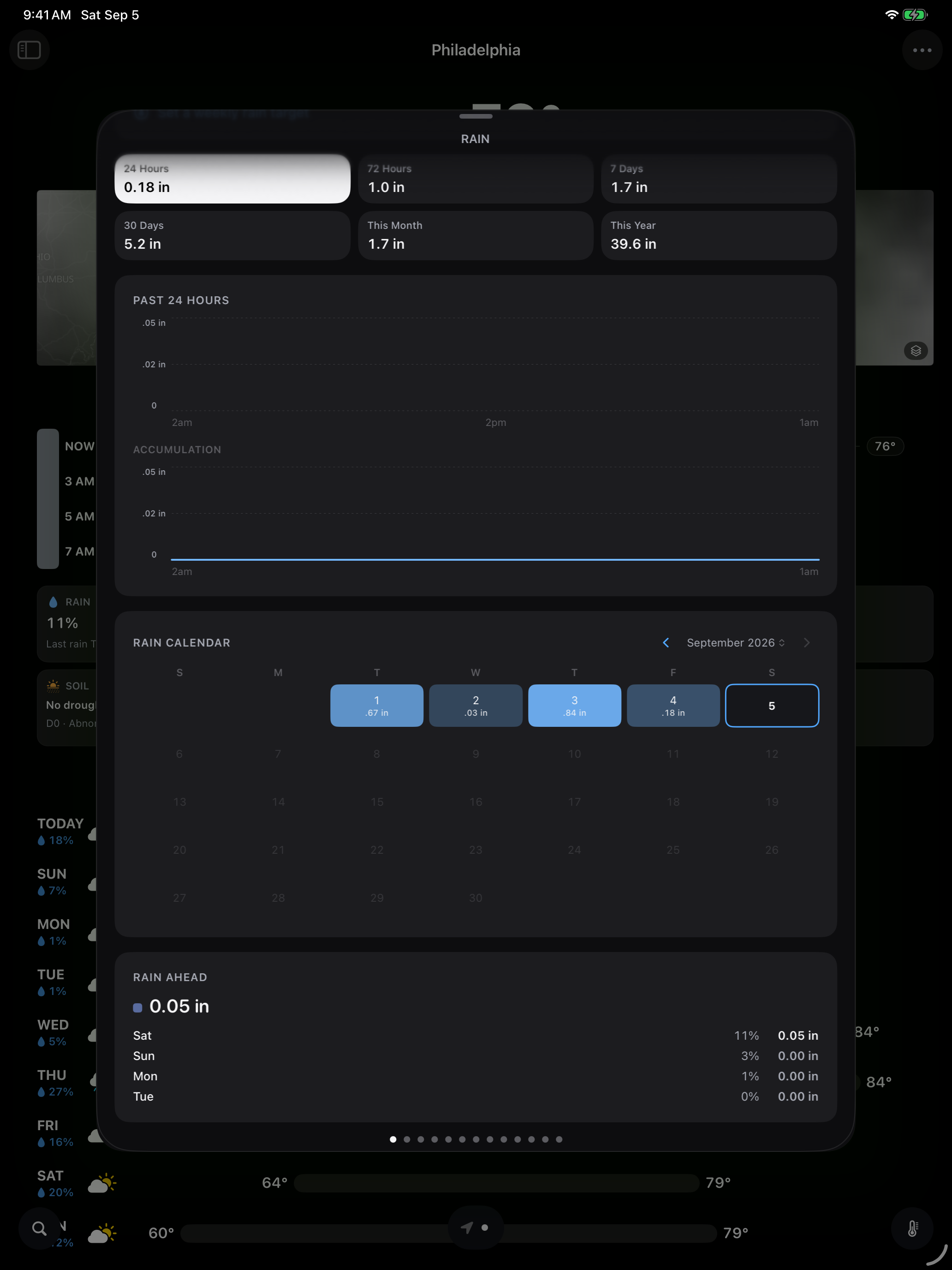This screenshot has width=952, height=1270.
Task: Select the 7 Days rain total
Action: point(719,179)
